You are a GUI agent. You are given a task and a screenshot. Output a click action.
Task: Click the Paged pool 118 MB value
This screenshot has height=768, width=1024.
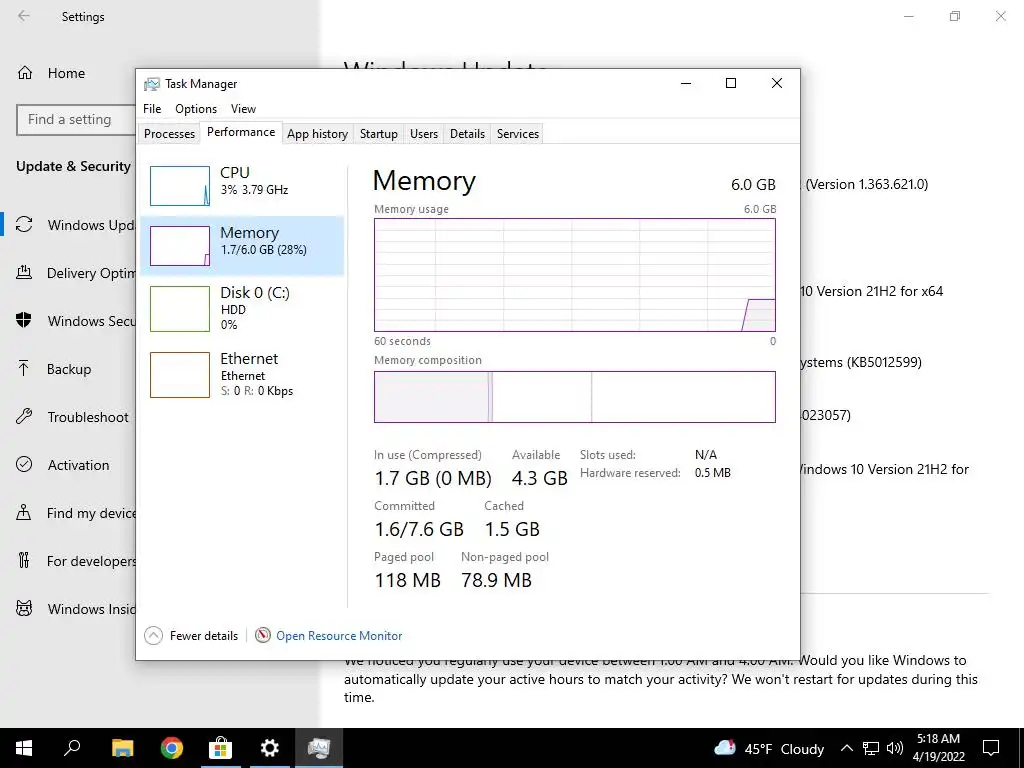click(408, 580)
